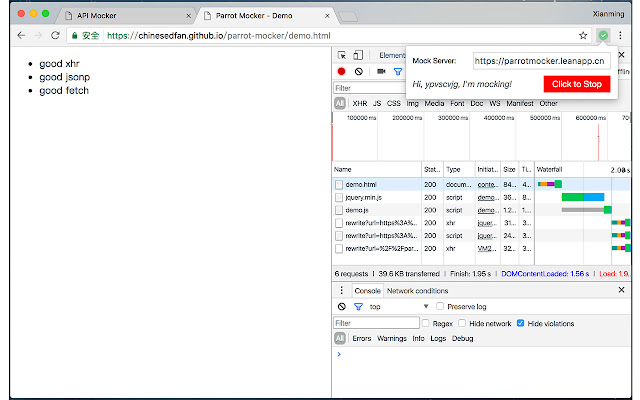Click the green lock security icon

(74, 36)
